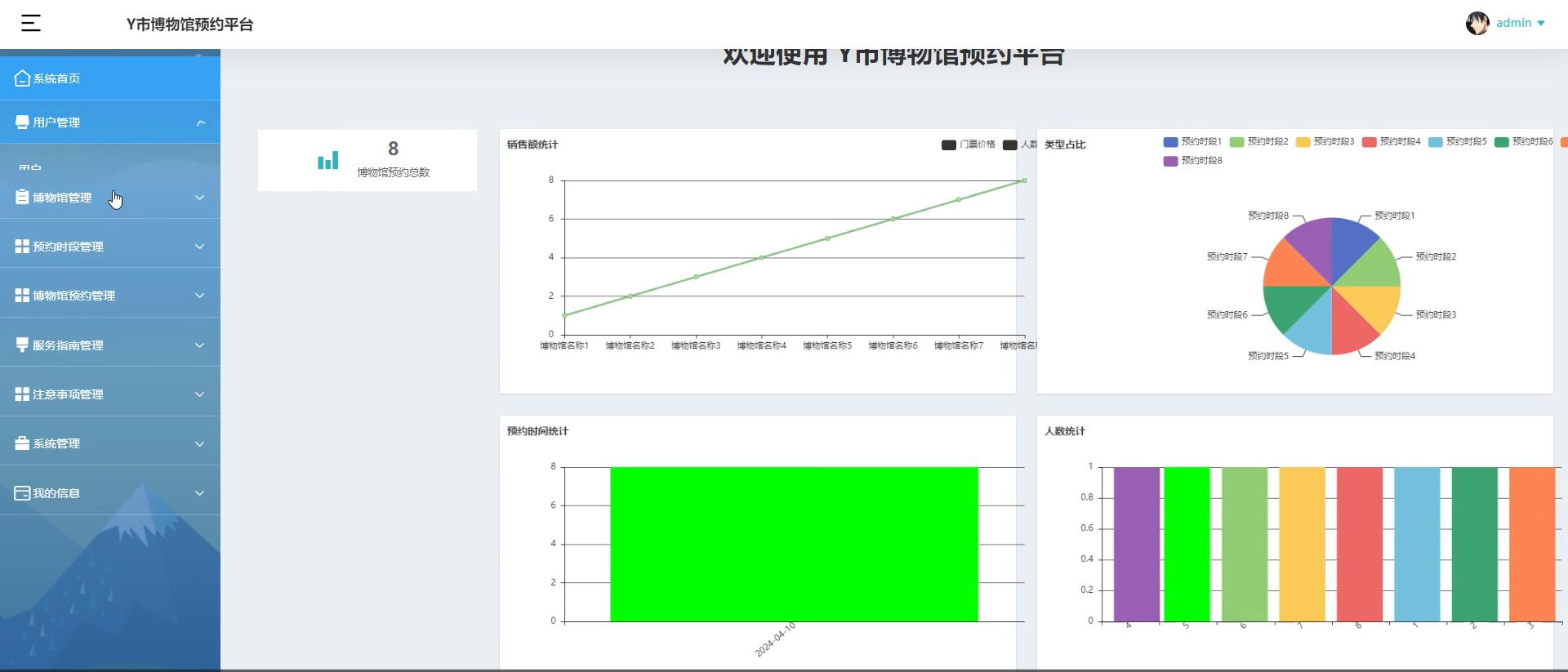Click the 人数统计 chart title
This screenshot has width=1568, height=672.
tap(1065, 431)
